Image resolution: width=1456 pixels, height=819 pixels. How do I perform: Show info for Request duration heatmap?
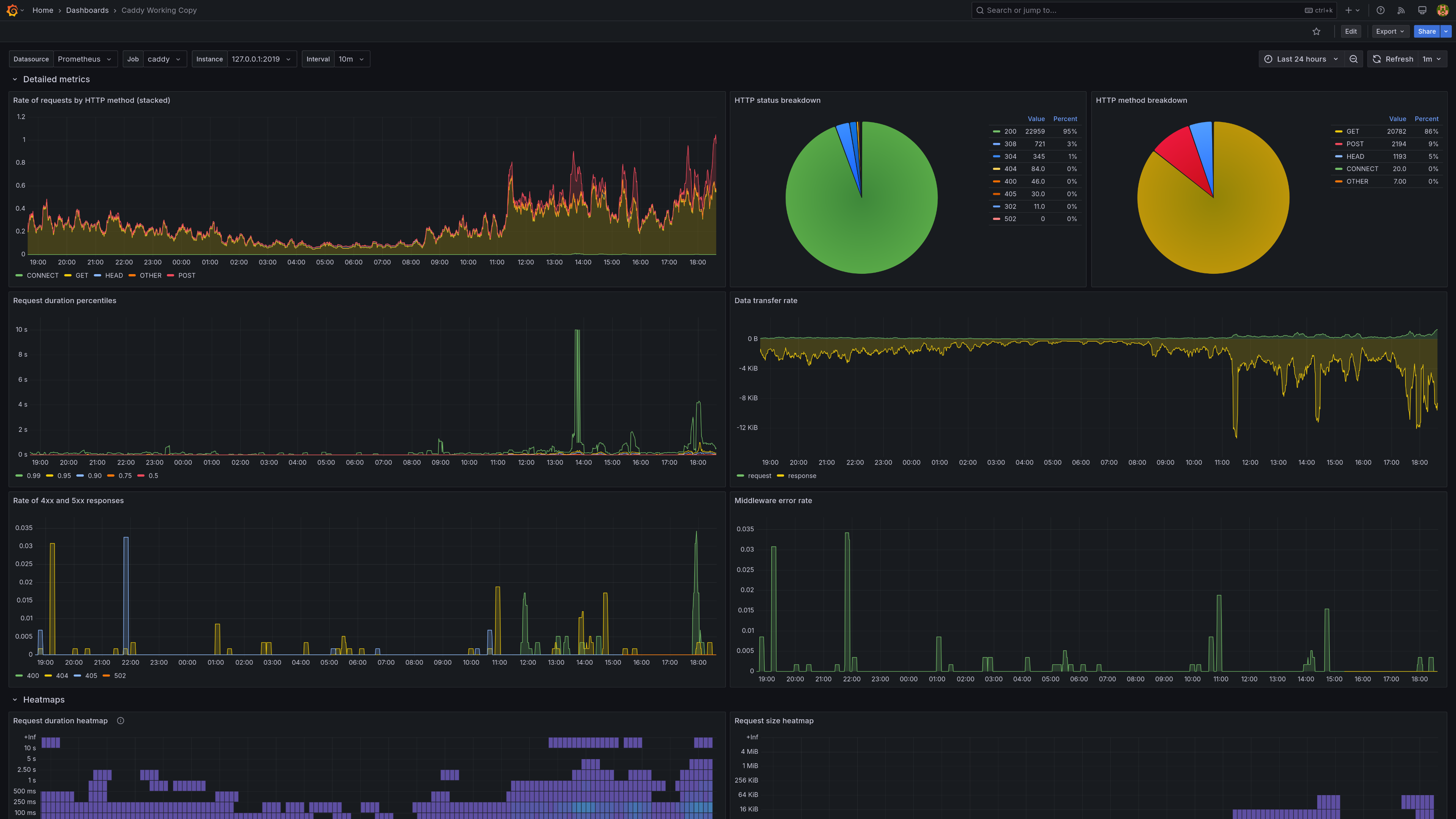click(x=121, y=721)
